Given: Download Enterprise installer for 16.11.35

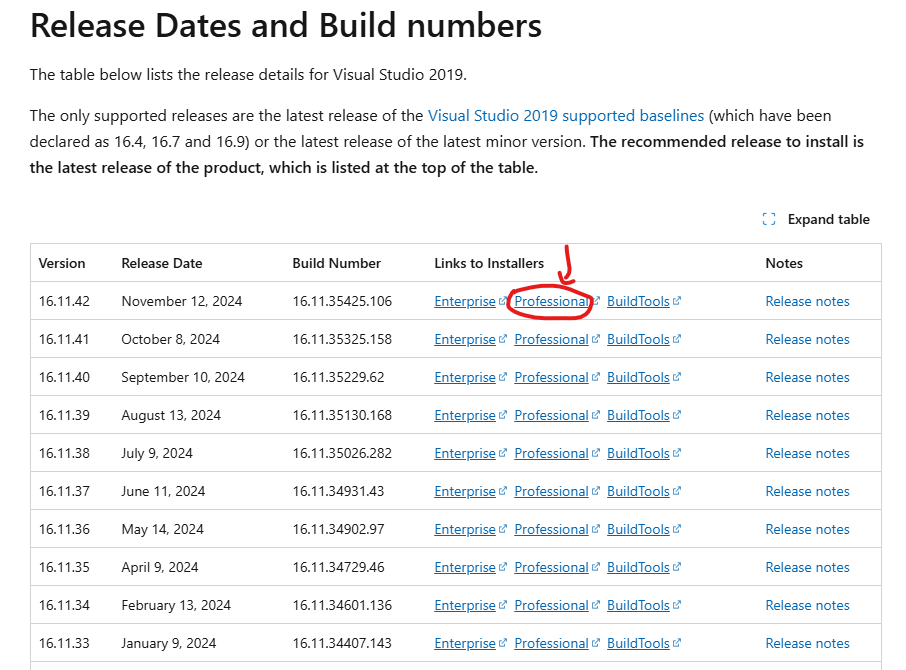Looking at the screenshot, I should (465, 568).
